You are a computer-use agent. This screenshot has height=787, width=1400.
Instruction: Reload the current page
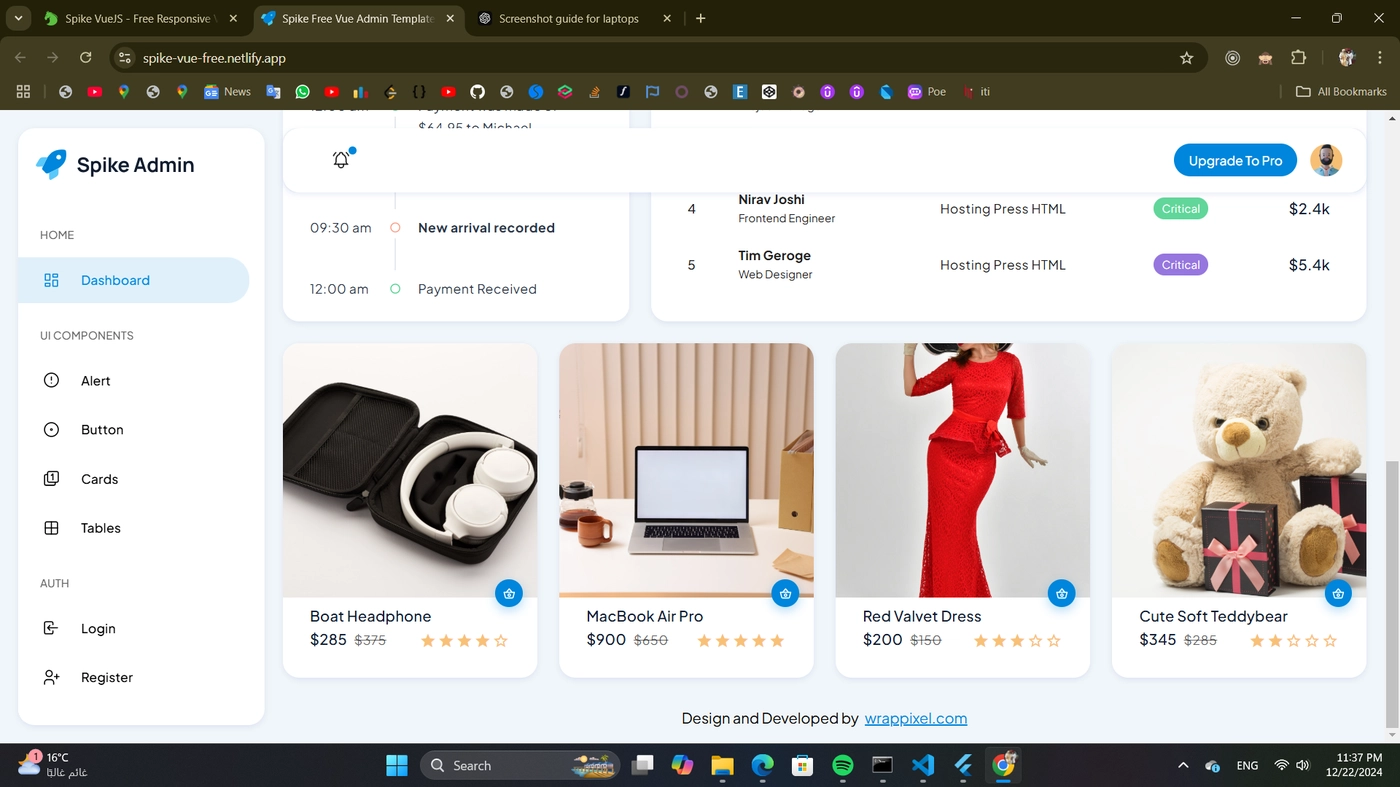85,58
